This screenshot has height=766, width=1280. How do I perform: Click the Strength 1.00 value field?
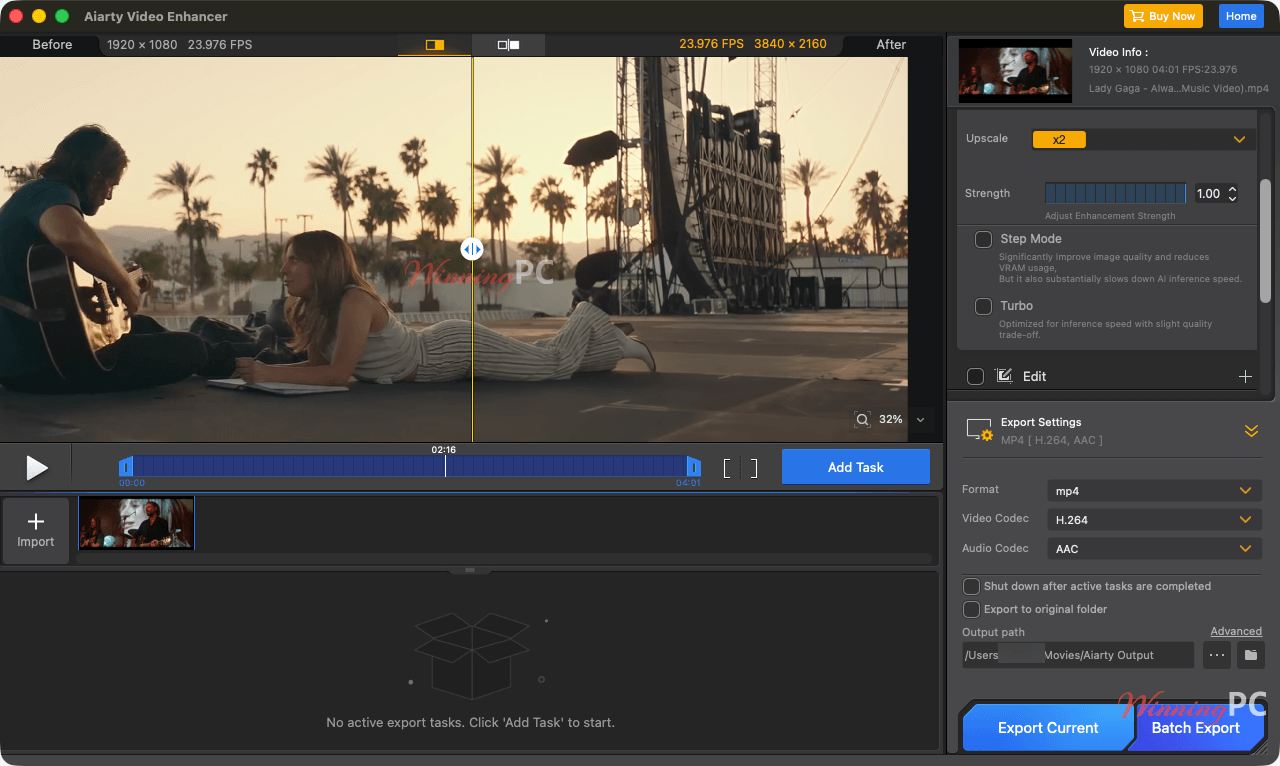click(x=1208, y=194)
